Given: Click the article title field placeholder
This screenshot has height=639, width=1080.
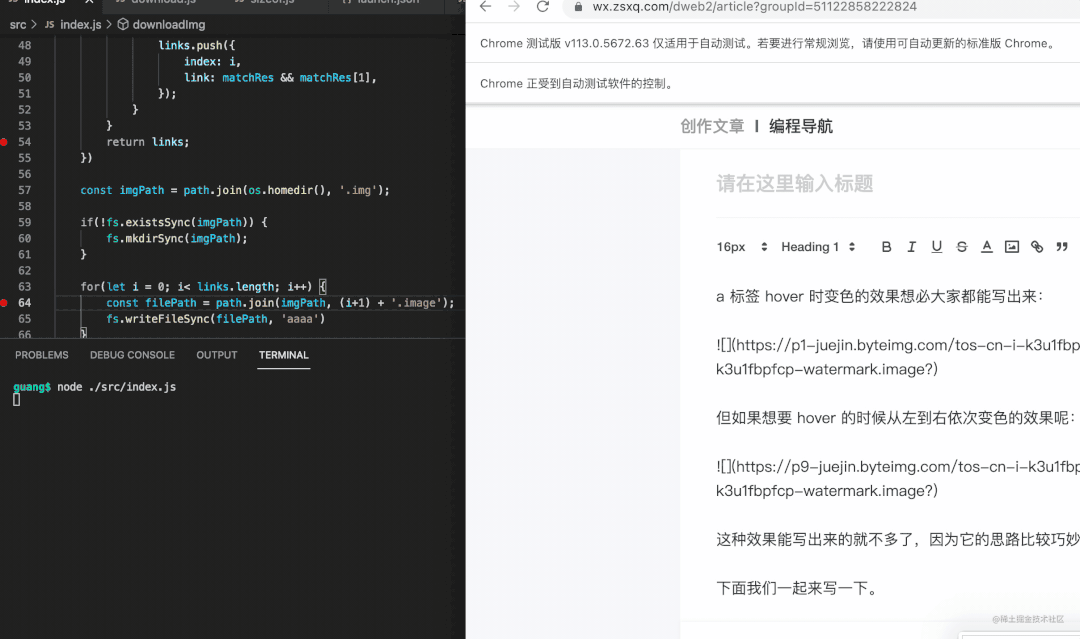Looking at the screenshot, I should tap(795, 184).
